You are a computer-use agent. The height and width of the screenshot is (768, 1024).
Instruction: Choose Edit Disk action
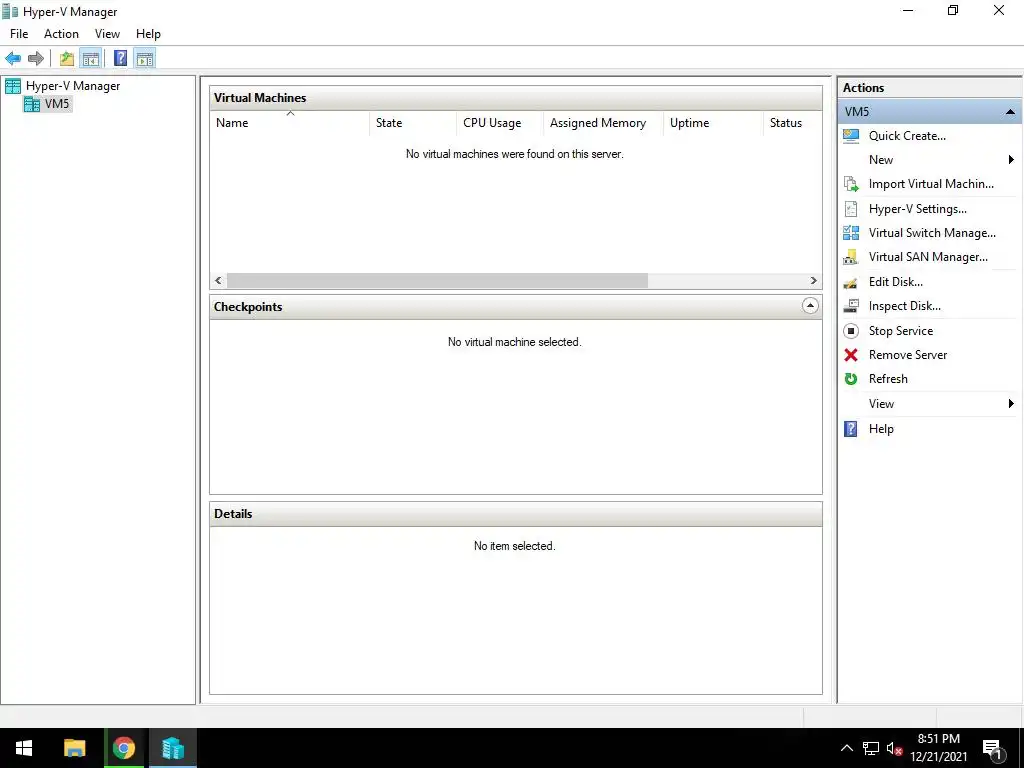895,282
